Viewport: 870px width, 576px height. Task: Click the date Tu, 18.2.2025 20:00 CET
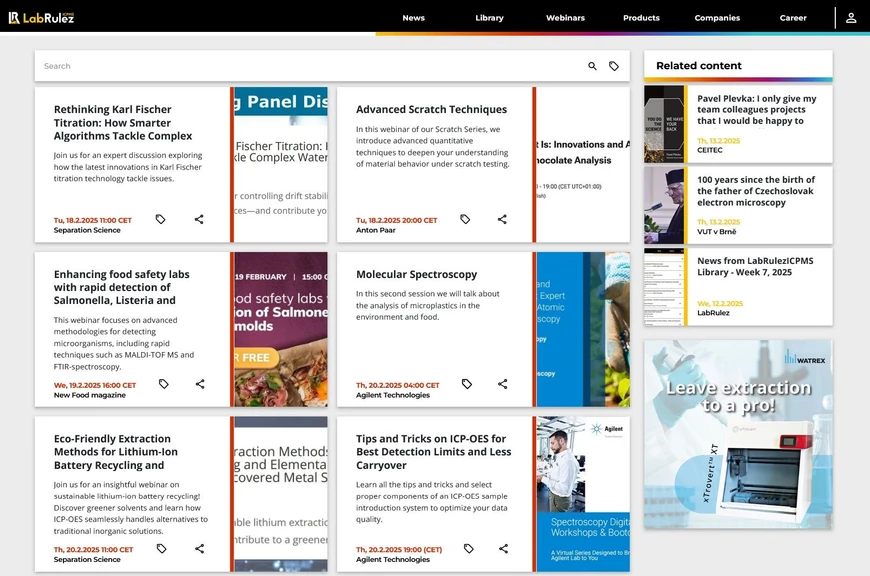point(397,220)
